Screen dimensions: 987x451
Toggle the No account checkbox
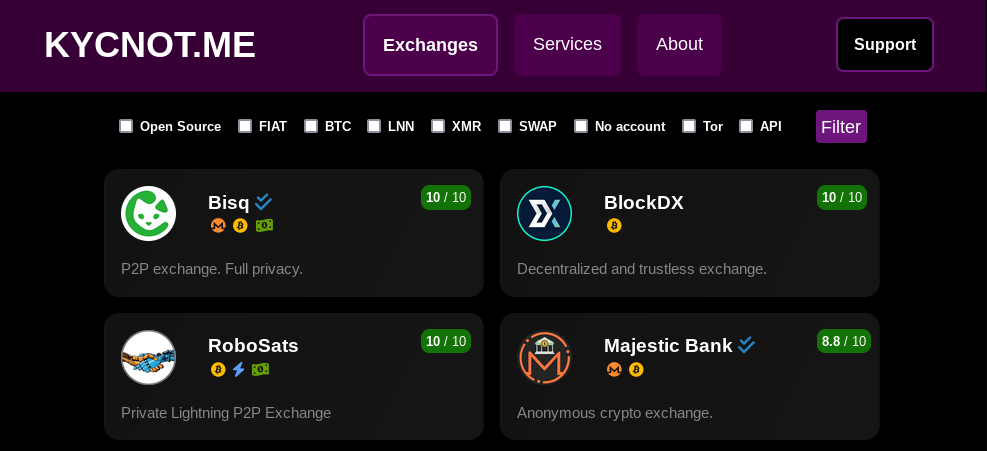(x=581, y=126)
